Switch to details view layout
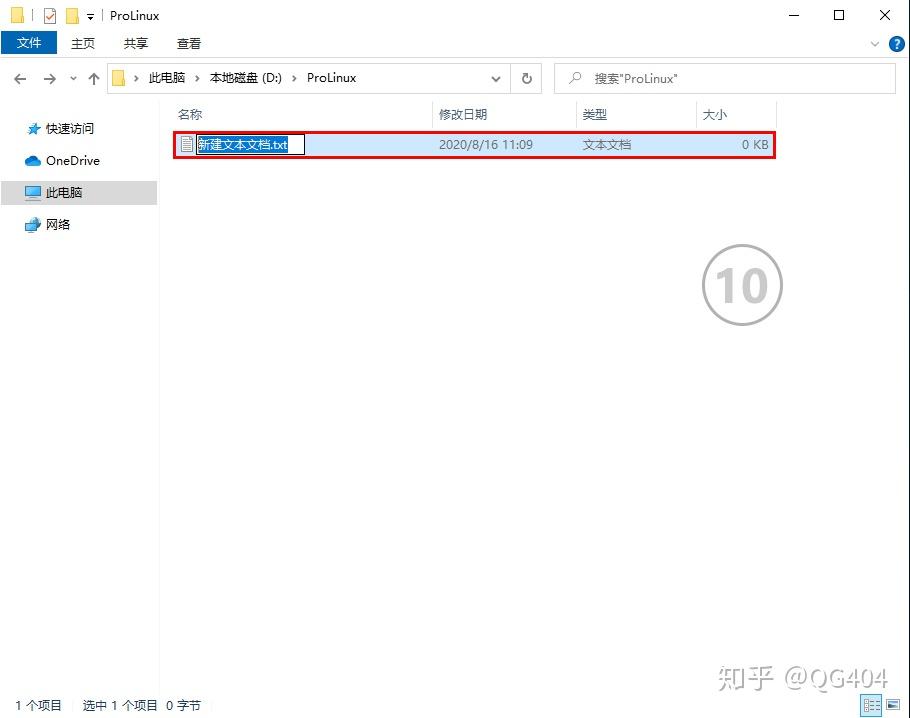This screenshot has height=718, width=910. [x=871, y=705]
